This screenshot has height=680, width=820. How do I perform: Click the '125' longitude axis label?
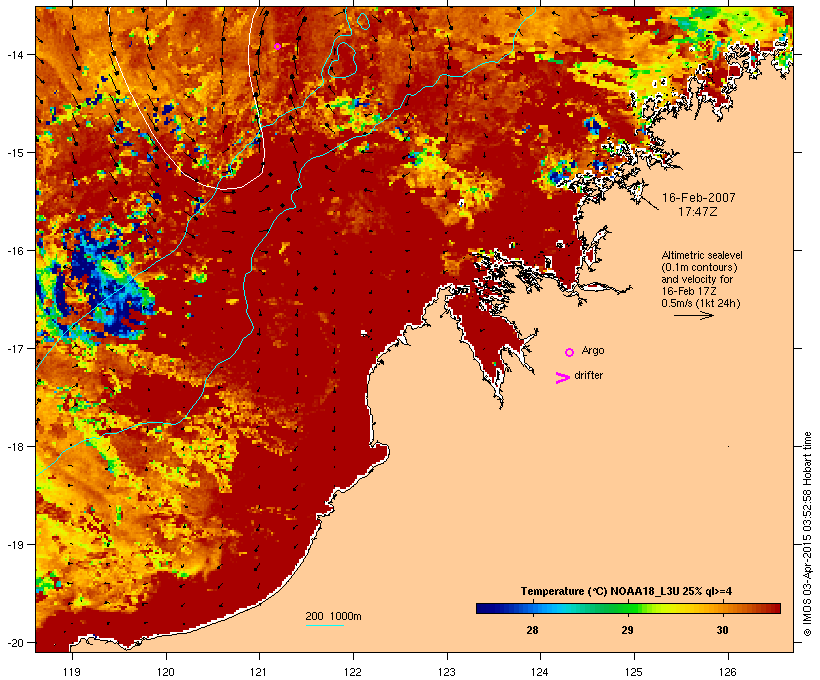click(x=634, y=672)
